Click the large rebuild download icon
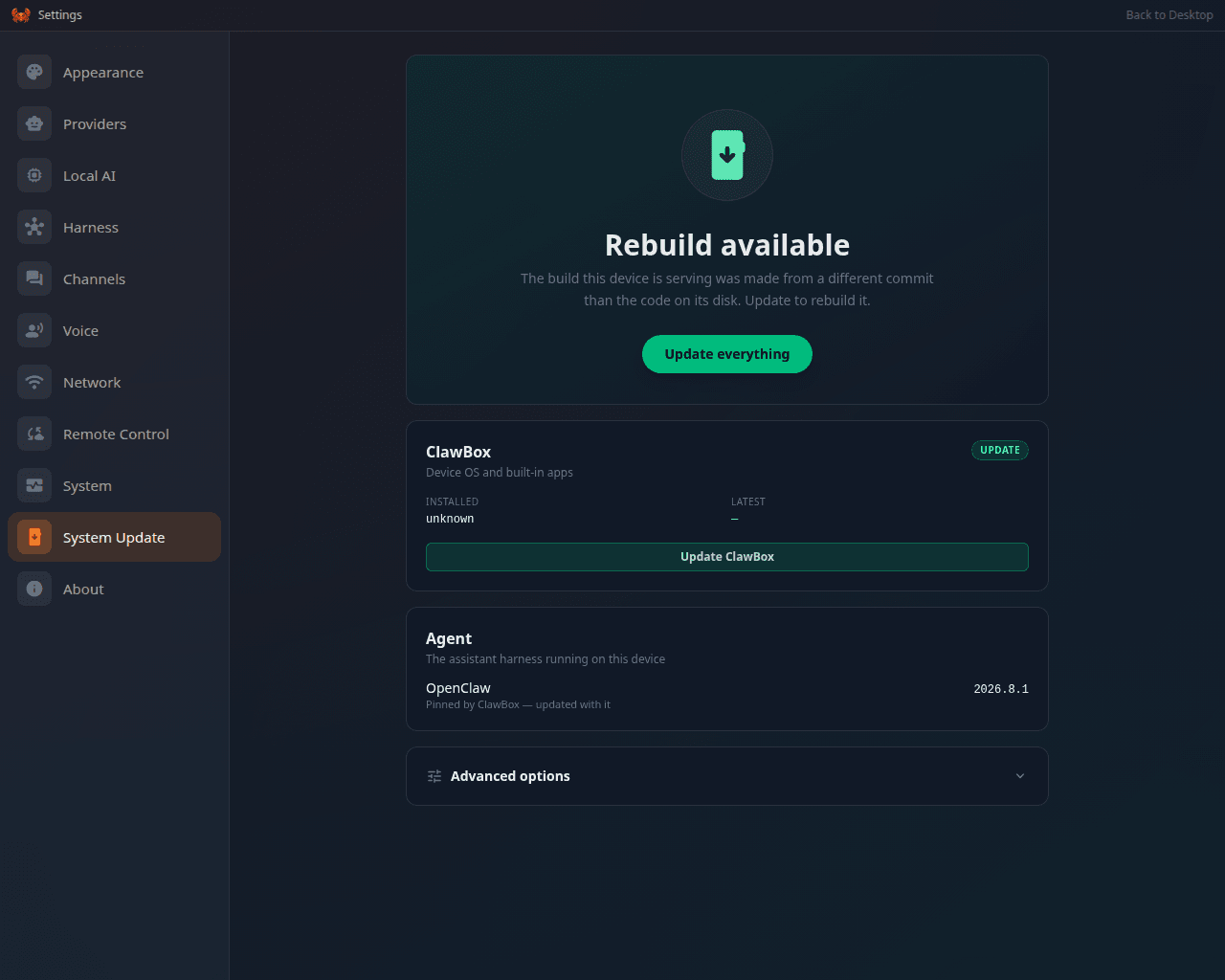This screenshot has width=1225, height=980. (x=727, y=155)
